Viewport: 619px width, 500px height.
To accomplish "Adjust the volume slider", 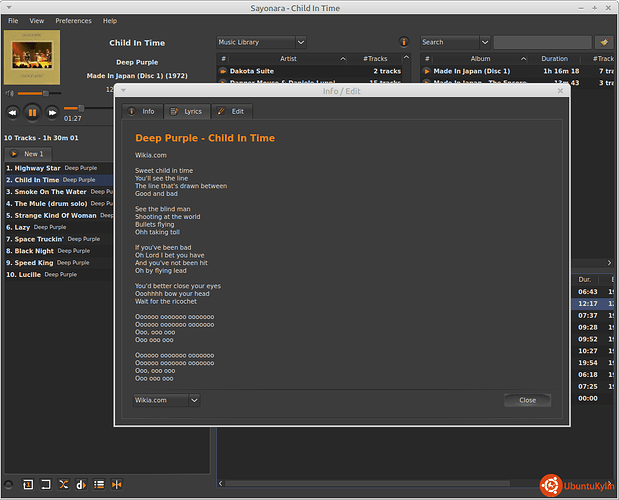I will (39, 94).
